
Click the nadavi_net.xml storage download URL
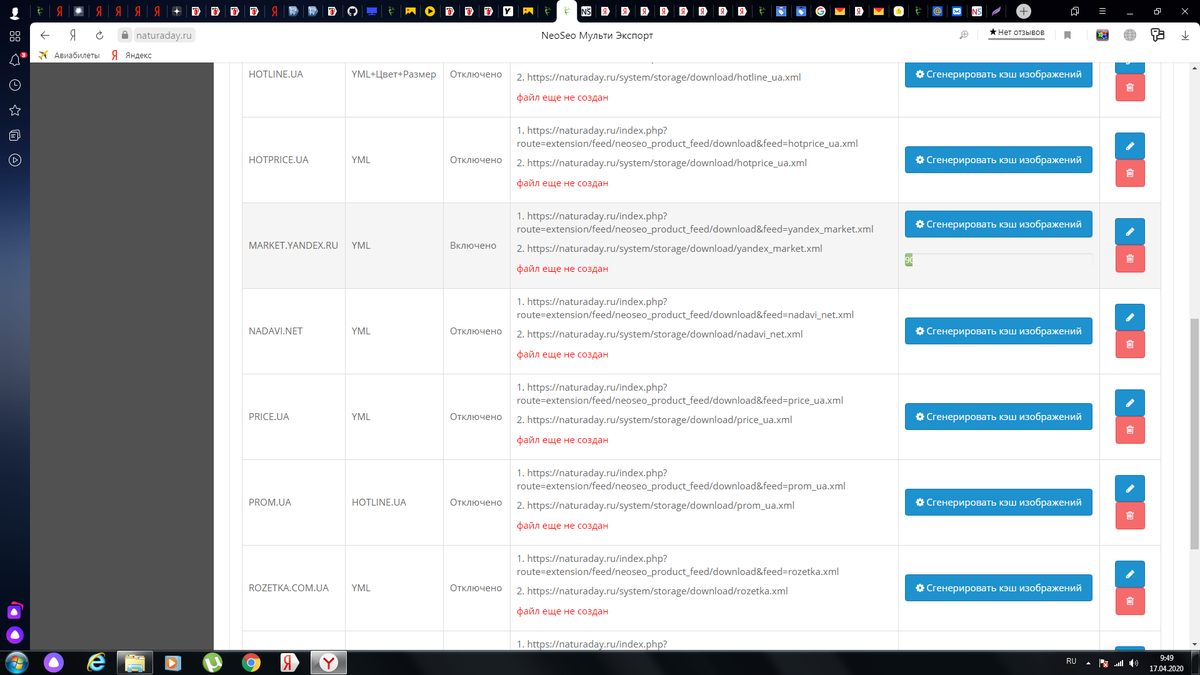(x=665, y=334)
